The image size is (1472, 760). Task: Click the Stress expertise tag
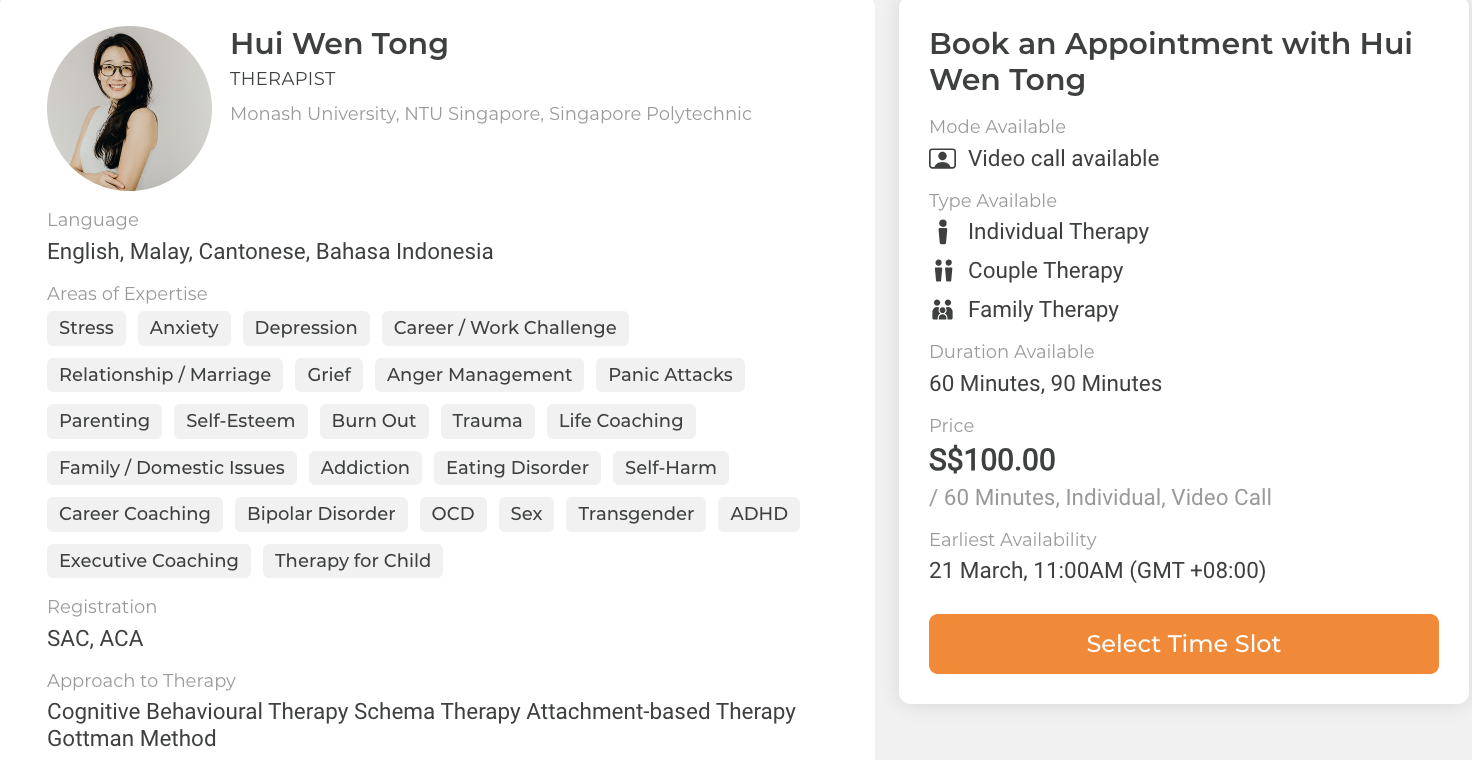point(86,328)
